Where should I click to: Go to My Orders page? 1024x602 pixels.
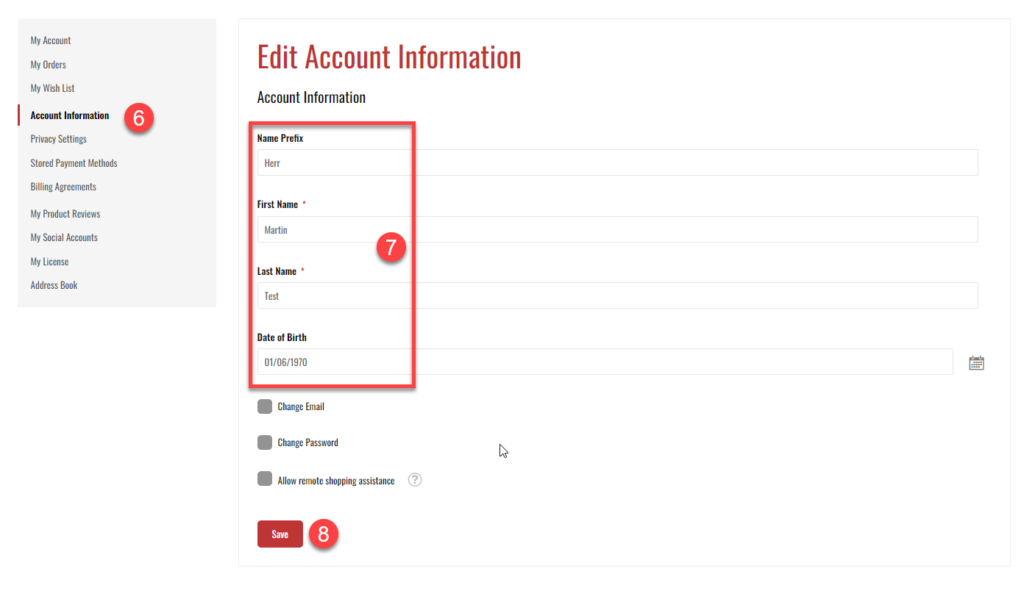(48, 65)
